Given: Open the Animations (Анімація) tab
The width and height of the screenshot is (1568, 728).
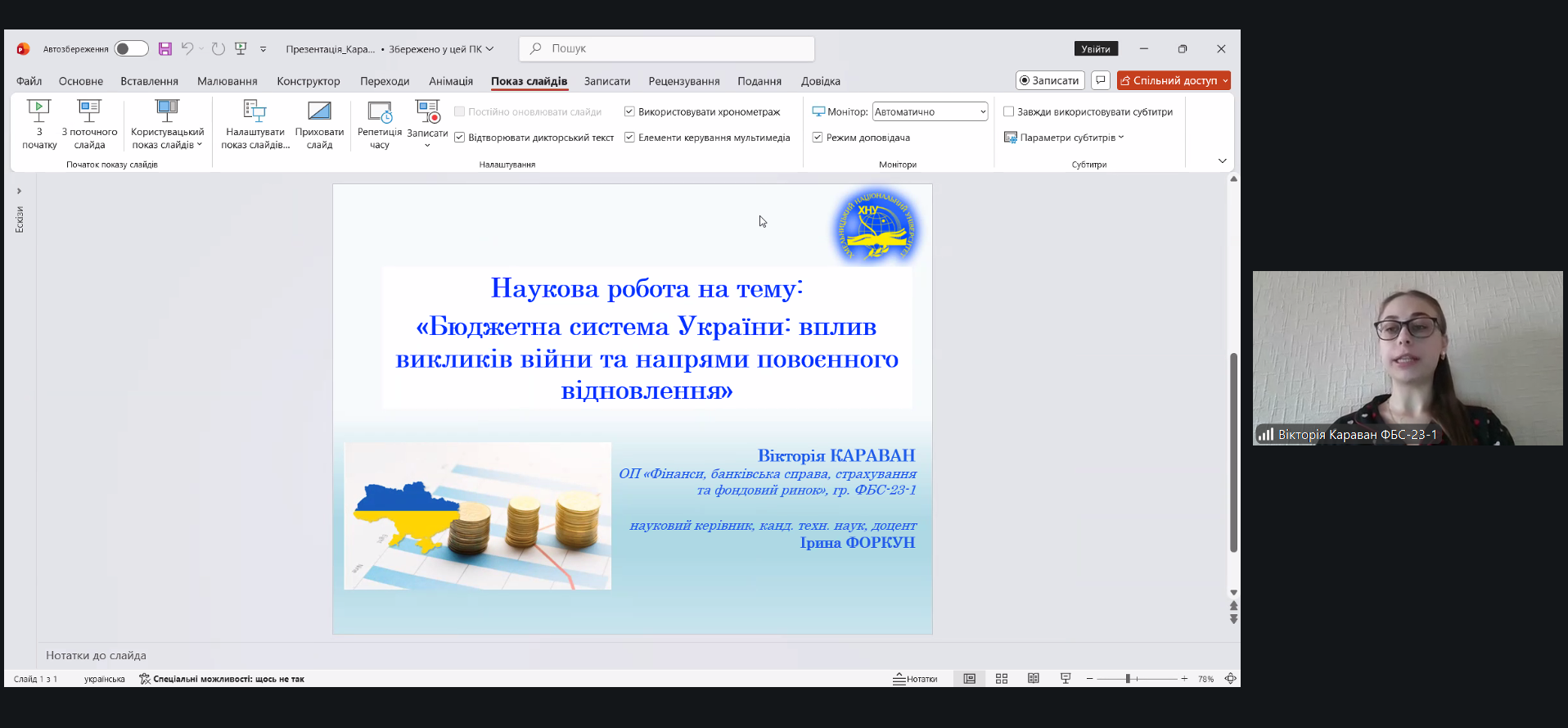Looking at the screenshot, I should [x=451, y=81].
